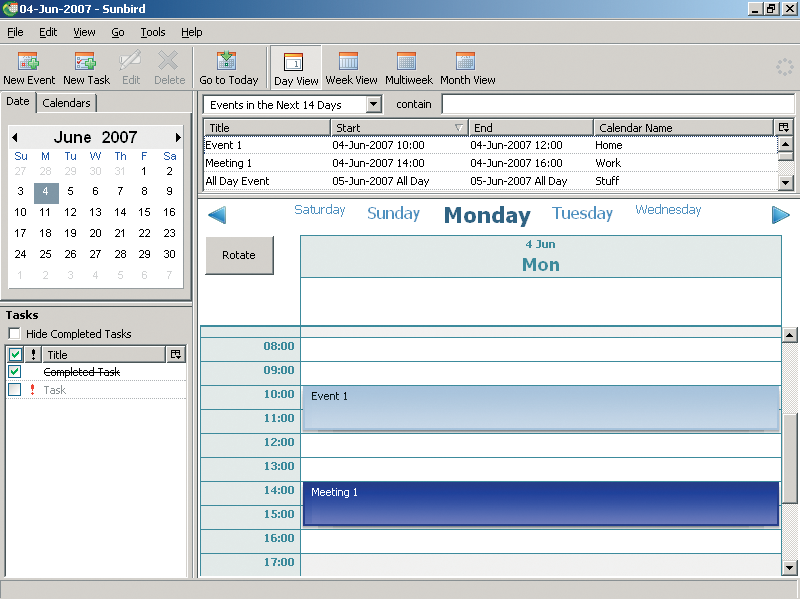
Task: Jump to Saturday in day navigation
Action: (x=320, y=210)
